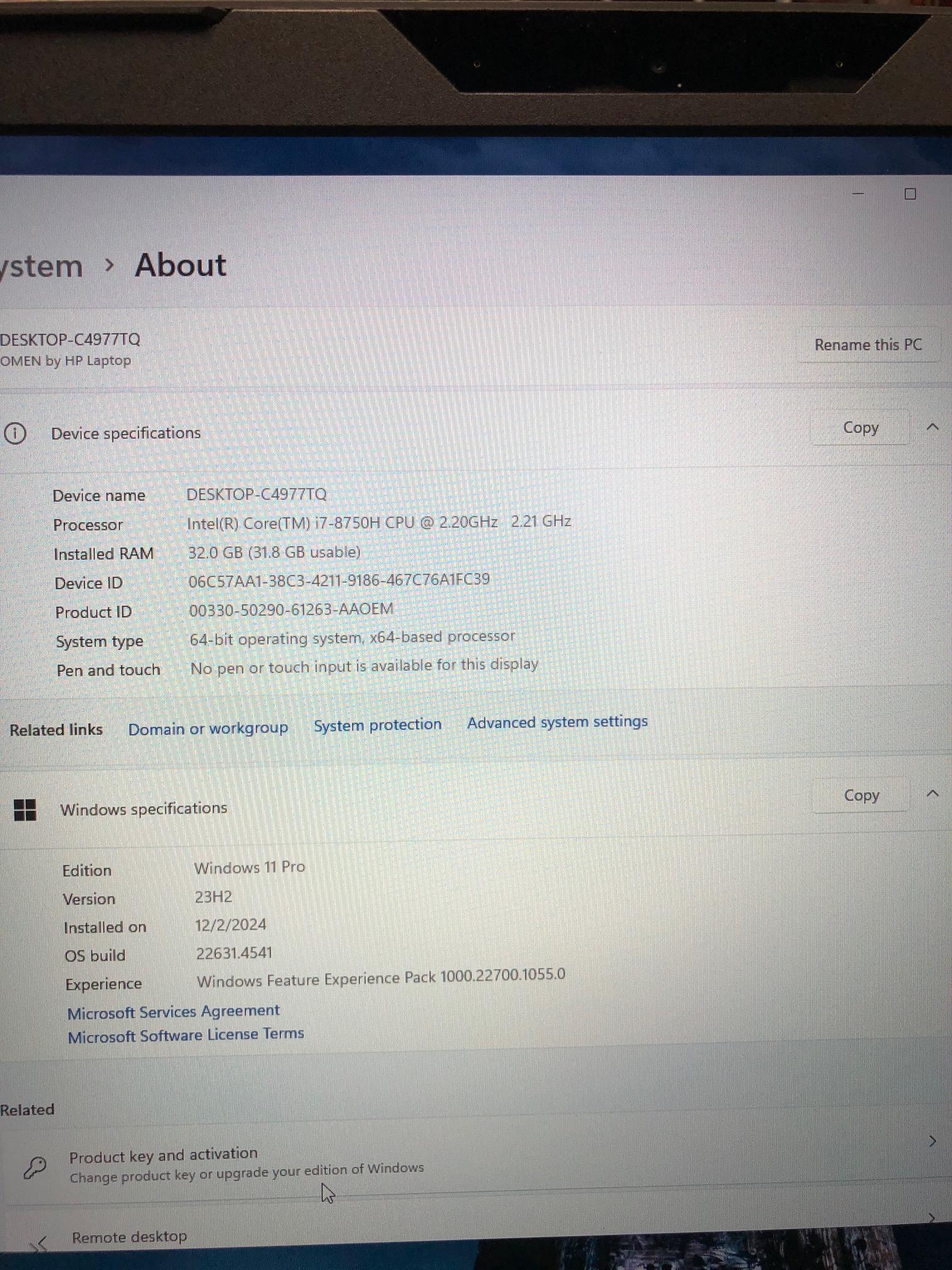Click the Device specifications info icon
Screen dimensions: 952x1270
[x=15, y=433]
